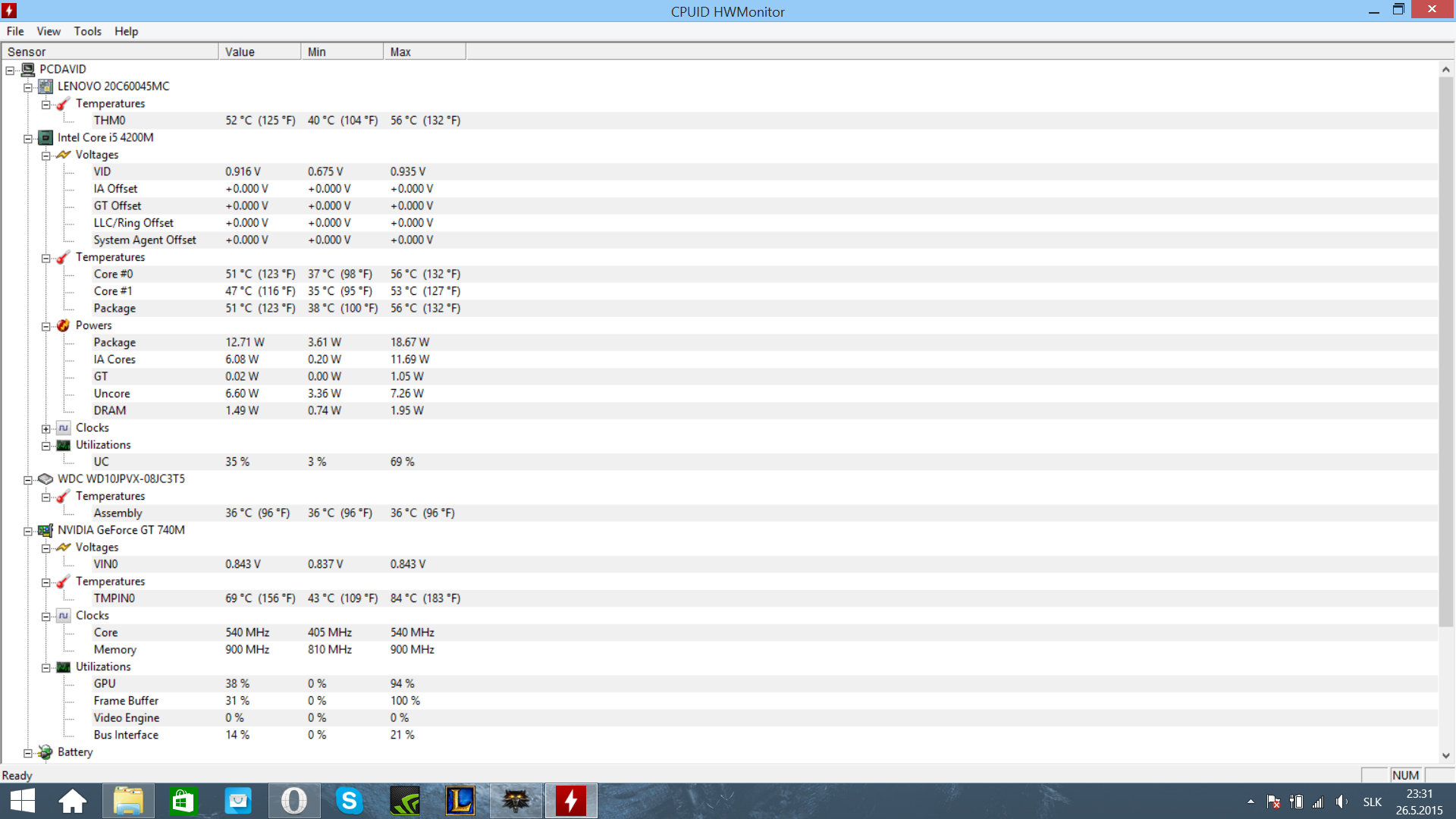
Task: Click the Powers flame icon
Action: tap(63, 325)
